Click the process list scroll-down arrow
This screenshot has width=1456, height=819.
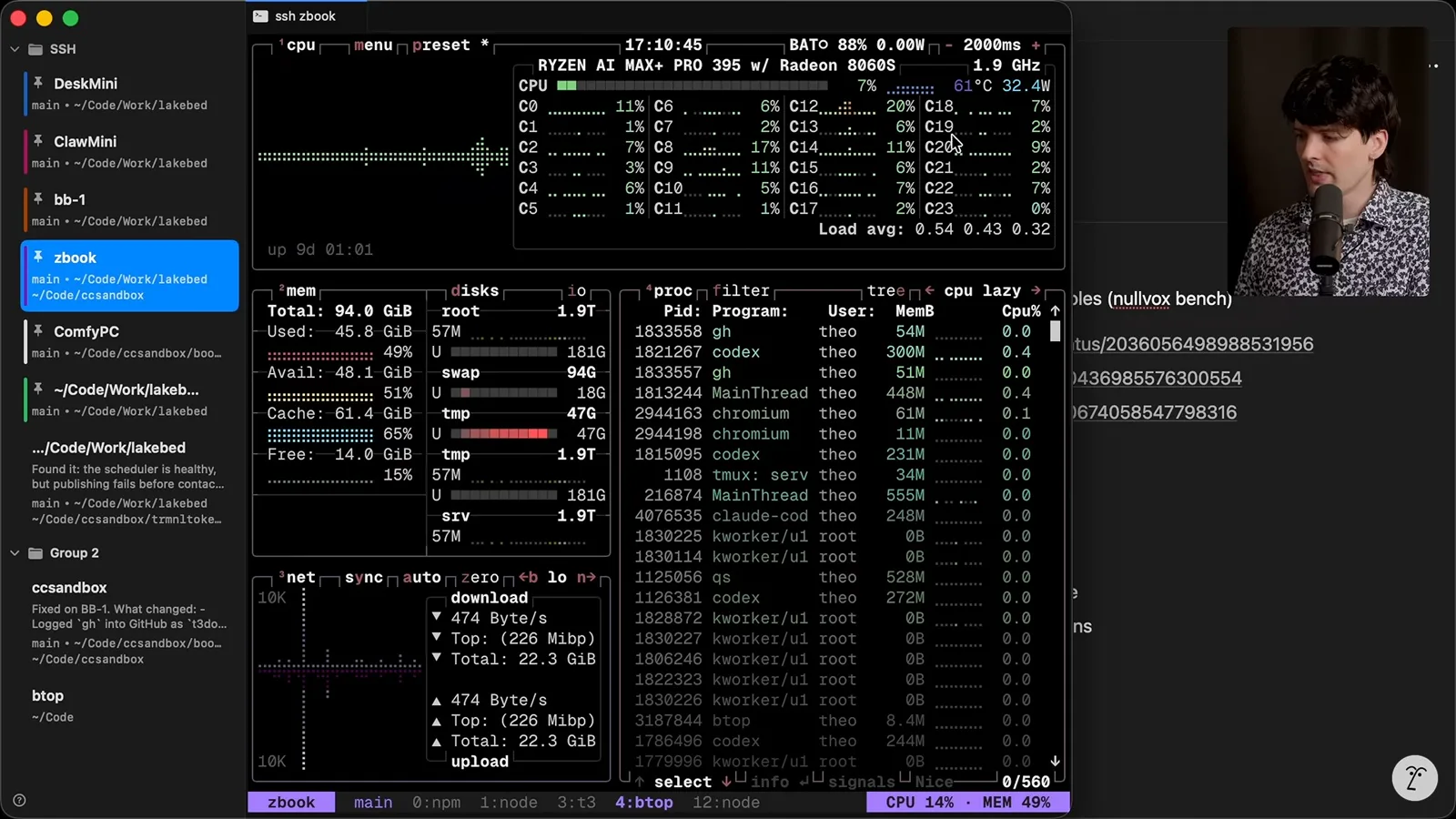tap(1055, 761)
